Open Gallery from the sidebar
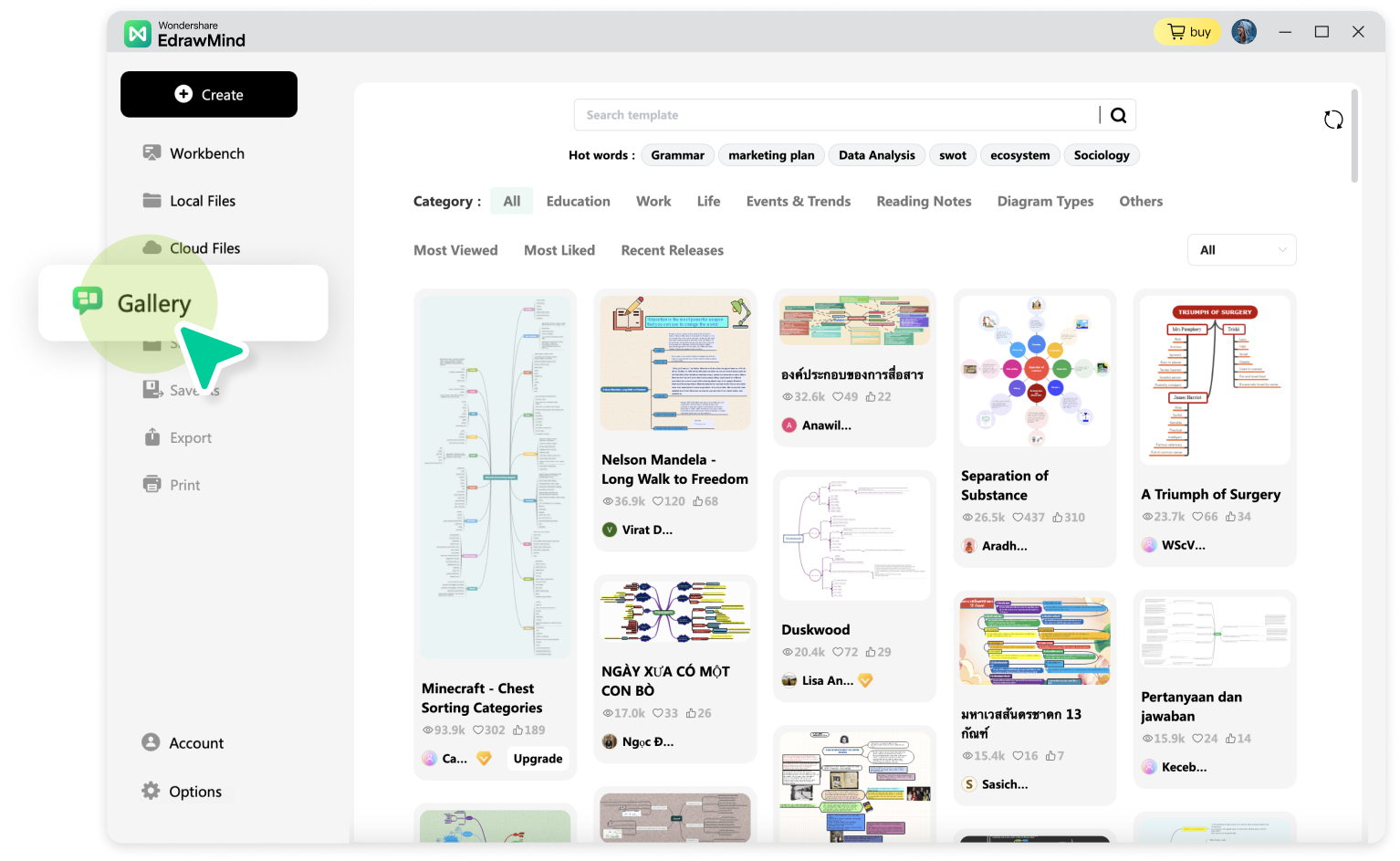Image resolution: width=1400 pixels, height=861 pixels. (x=153, y=302)
